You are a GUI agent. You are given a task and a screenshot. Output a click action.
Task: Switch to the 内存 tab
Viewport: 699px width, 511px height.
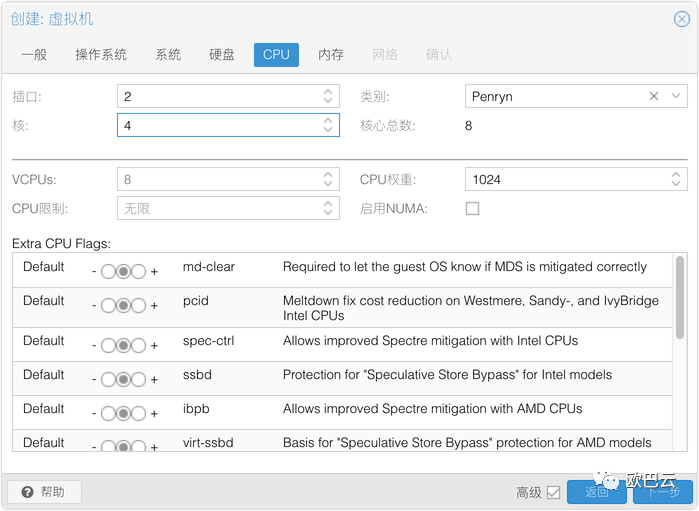[331, 55]
